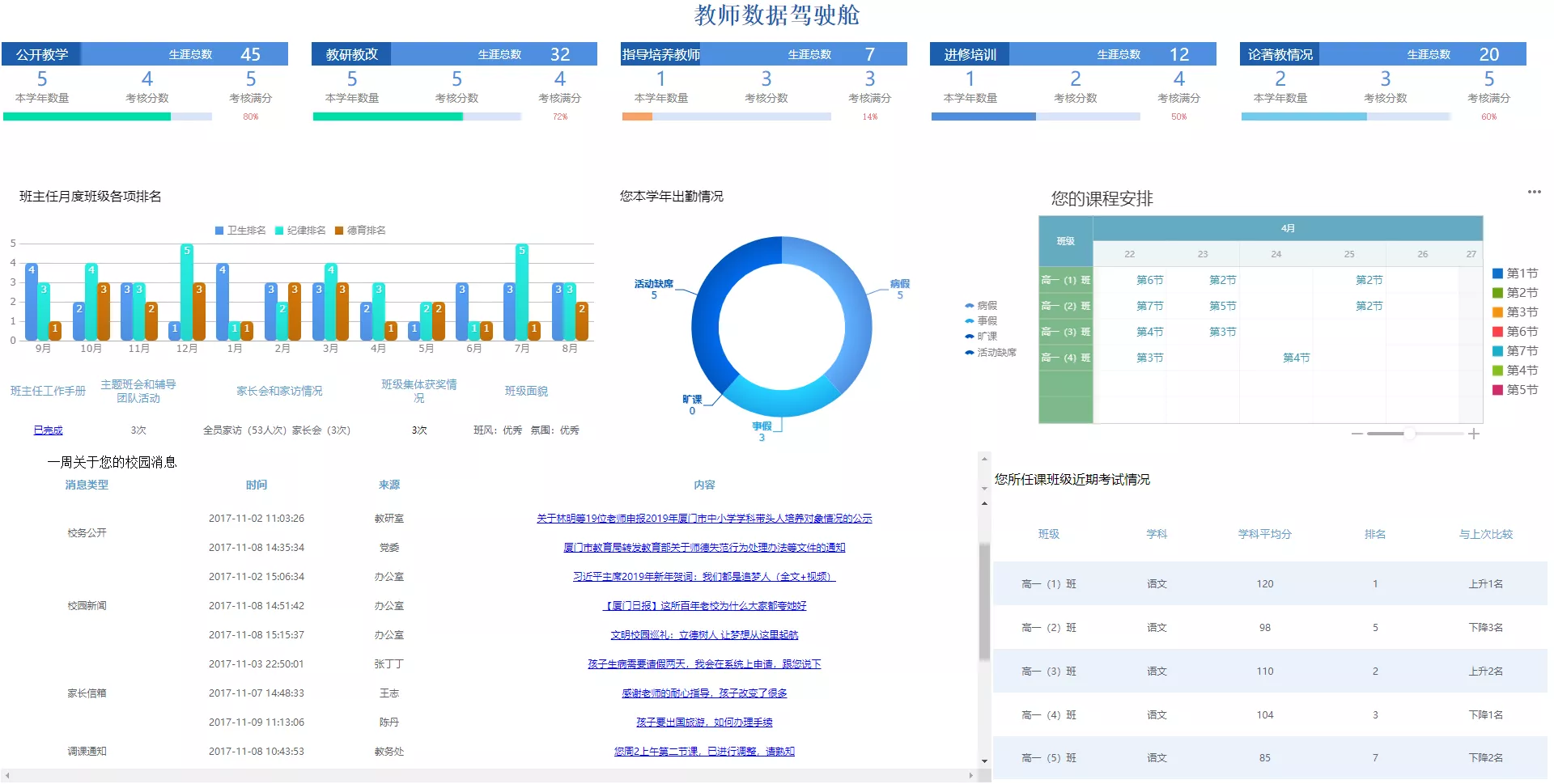The image size is (1554, 784).
Task: Open the three-dot menu above the course schedule
Action: (x=1534, y=192)
